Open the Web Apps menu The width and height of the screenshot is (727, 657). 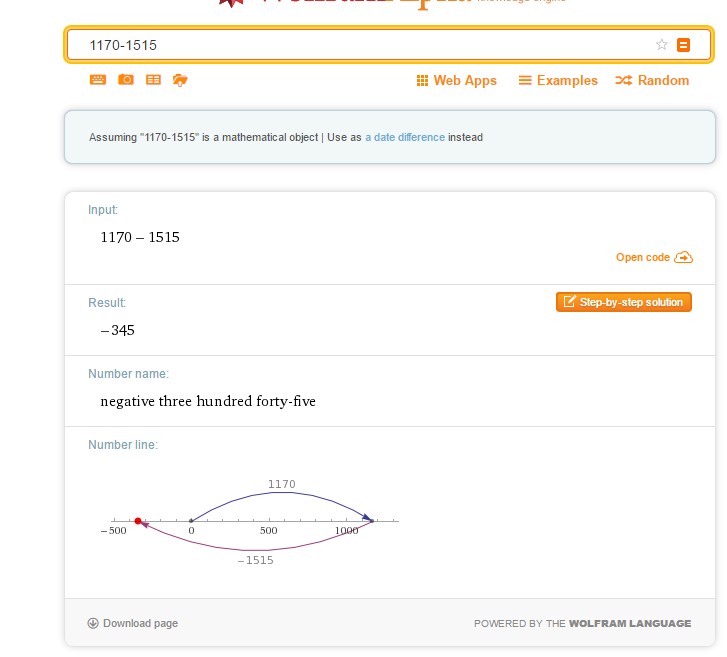[457, 81]
